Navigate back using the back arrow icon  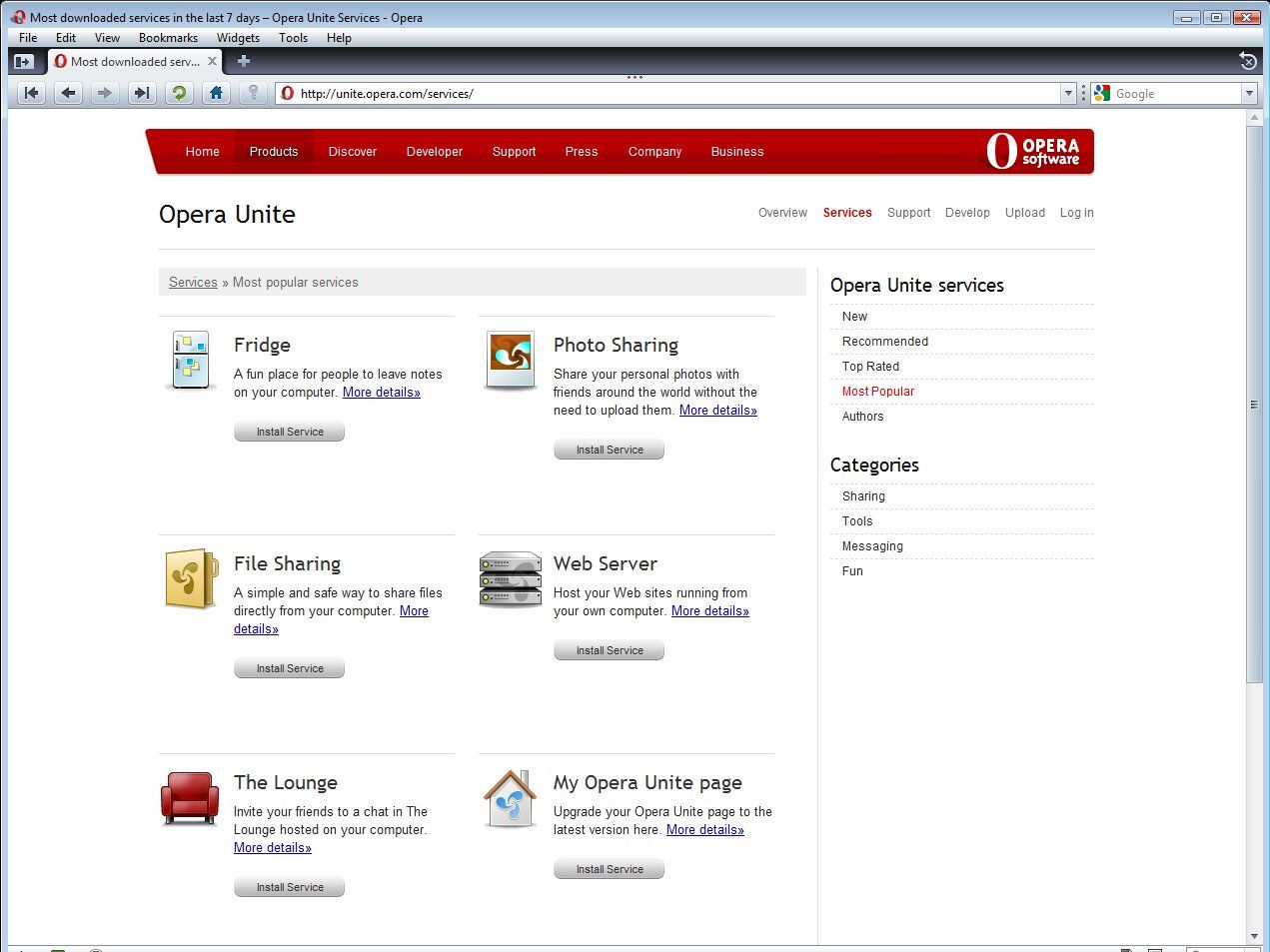point(67,93)
